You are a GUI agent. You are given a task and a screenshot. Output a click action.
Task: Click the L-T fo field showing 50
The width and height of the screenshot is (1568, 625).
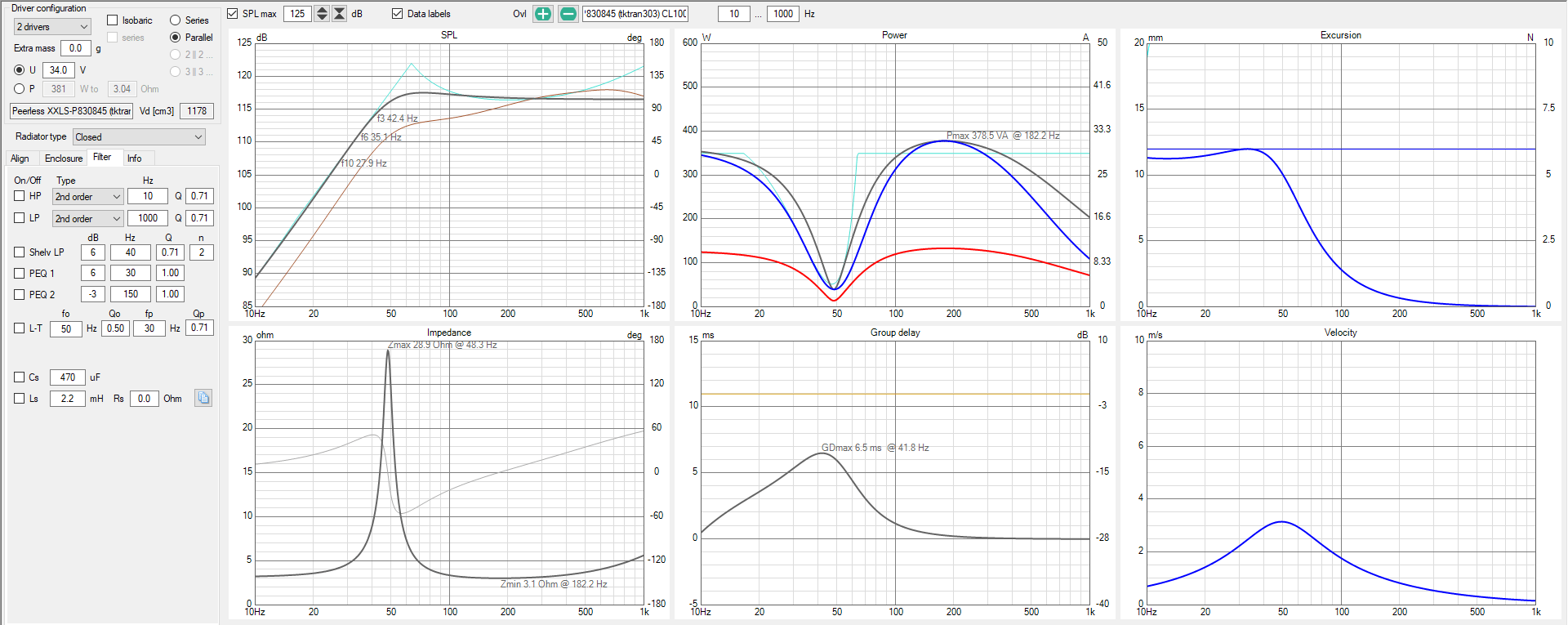(66, 328)
